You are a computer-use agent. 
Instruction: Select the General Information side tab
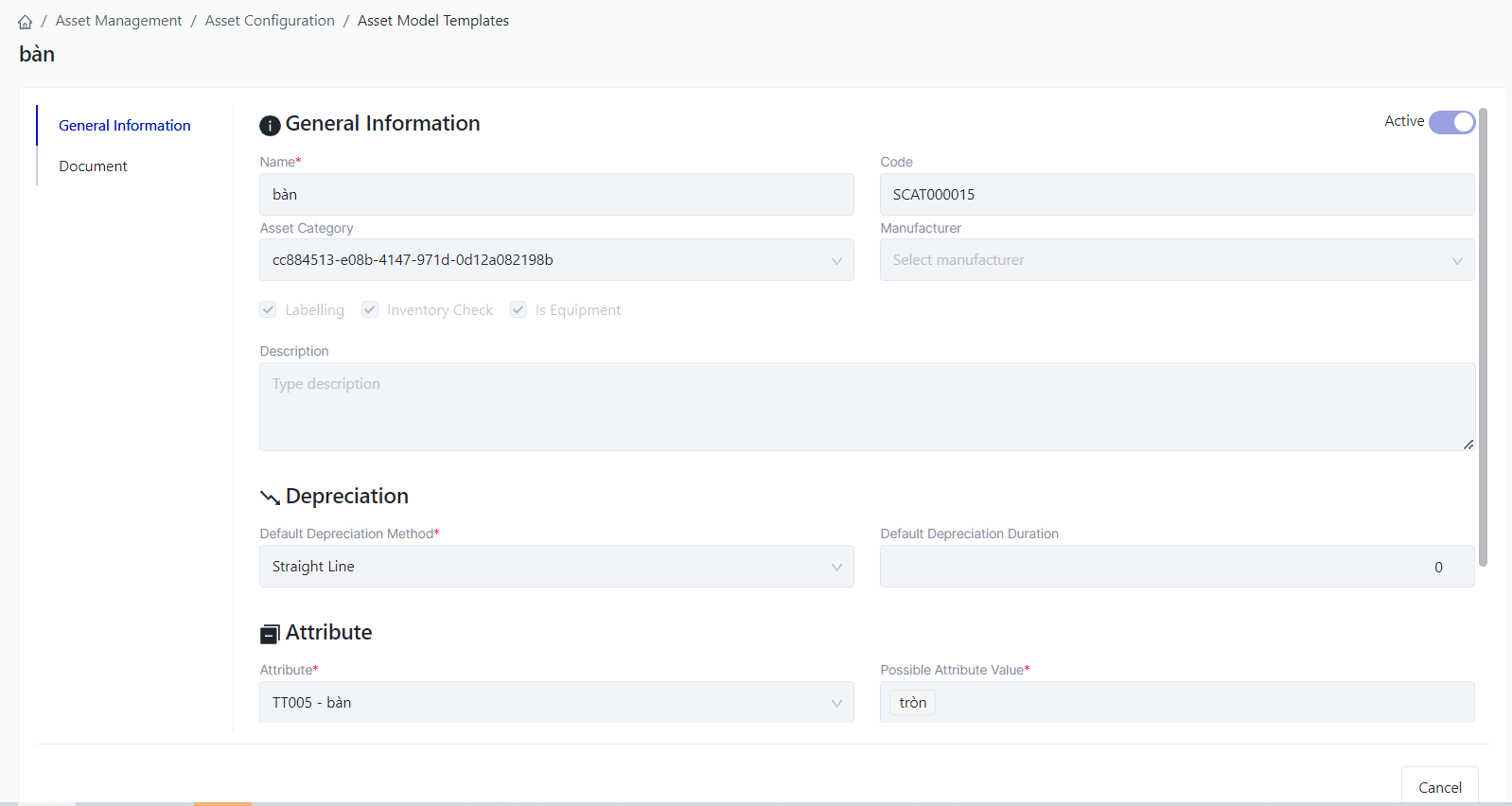point(124,126)
